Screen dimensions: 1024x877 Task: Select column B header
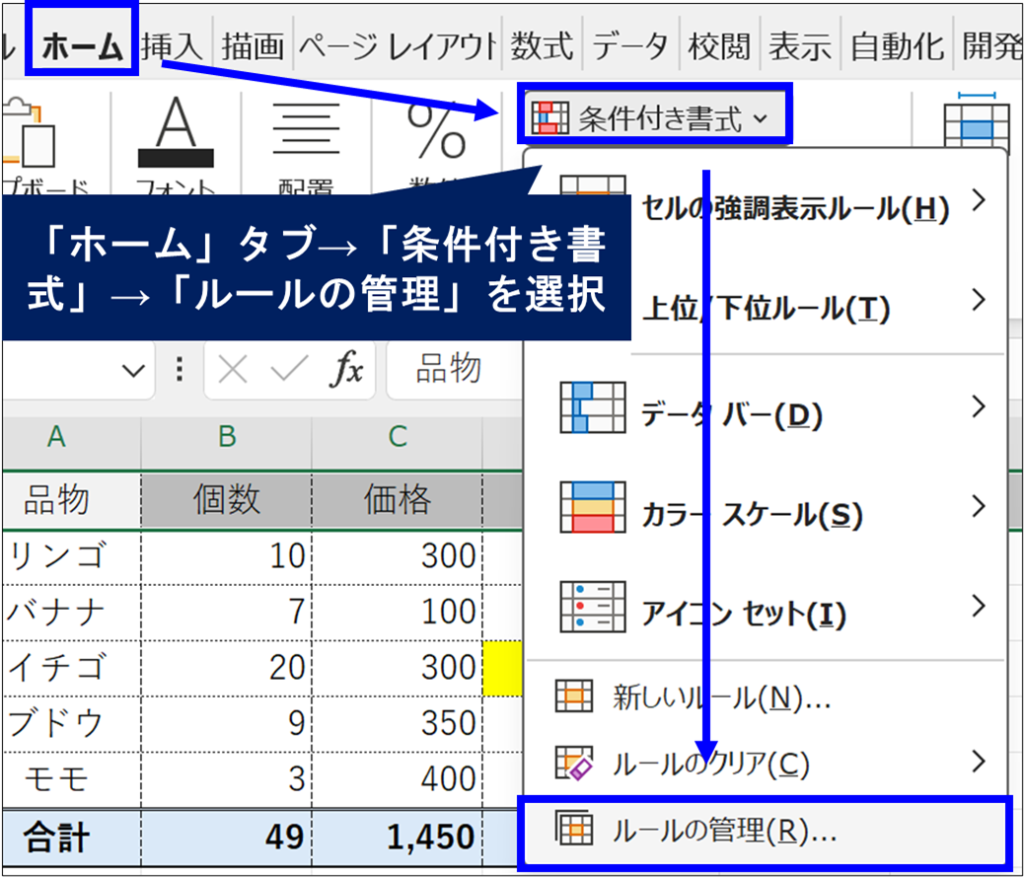[x=227, y=436]
